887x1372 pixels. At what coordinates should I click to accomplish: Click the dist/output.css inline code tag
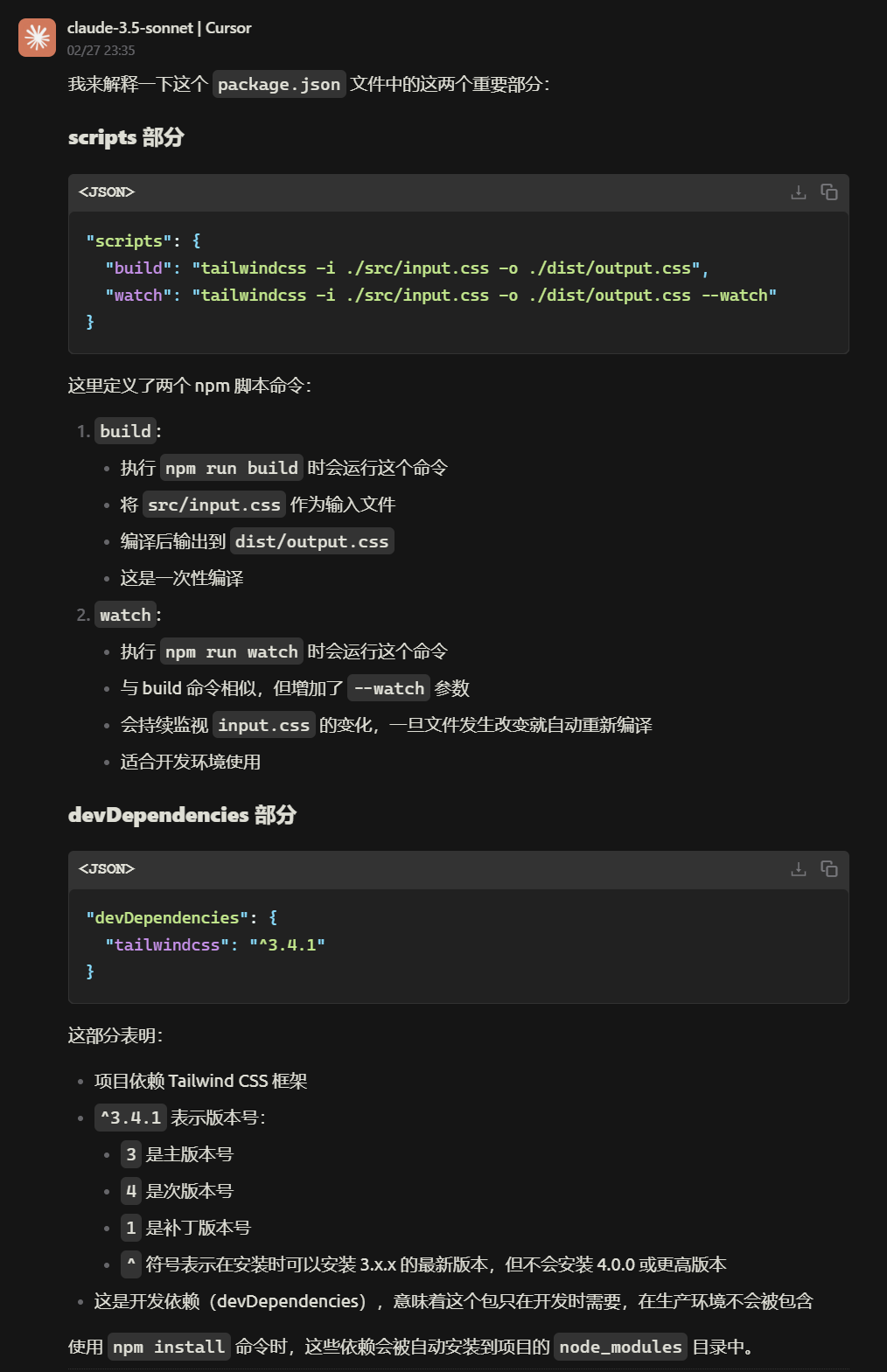tap(311, 541)
